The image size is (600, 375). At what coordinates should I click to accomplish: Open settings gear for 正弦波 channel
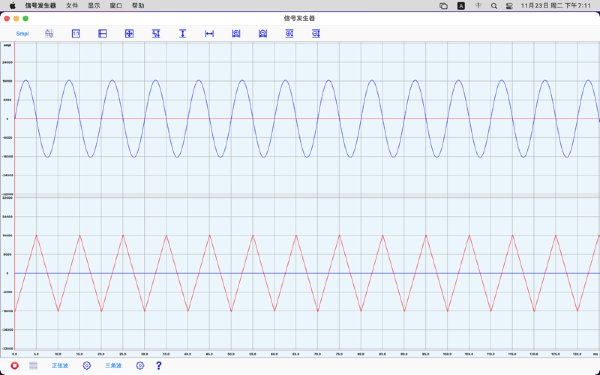pyautogui.click(x=87, y=366)
